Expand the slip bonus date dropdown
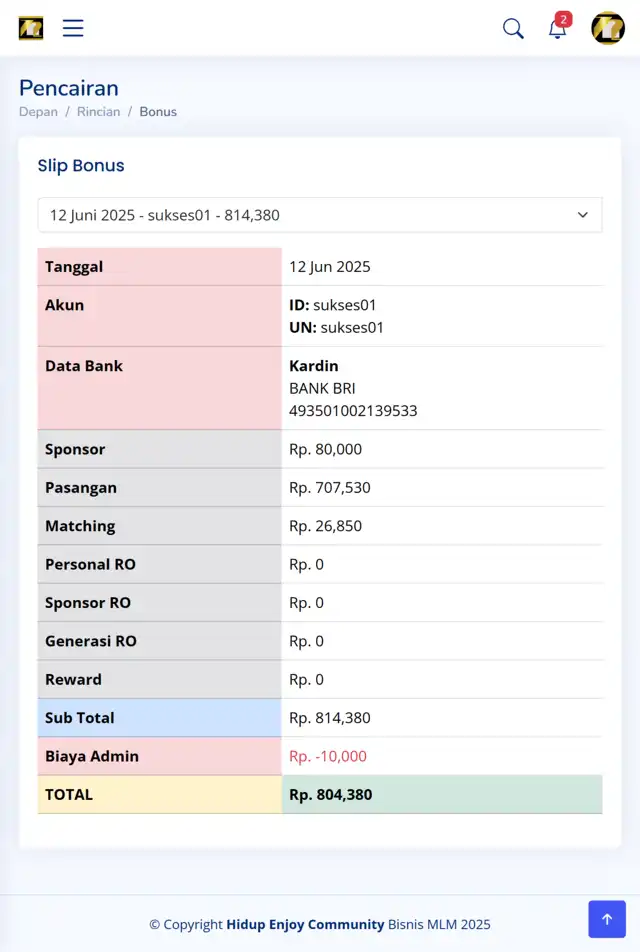 [320, 215]
